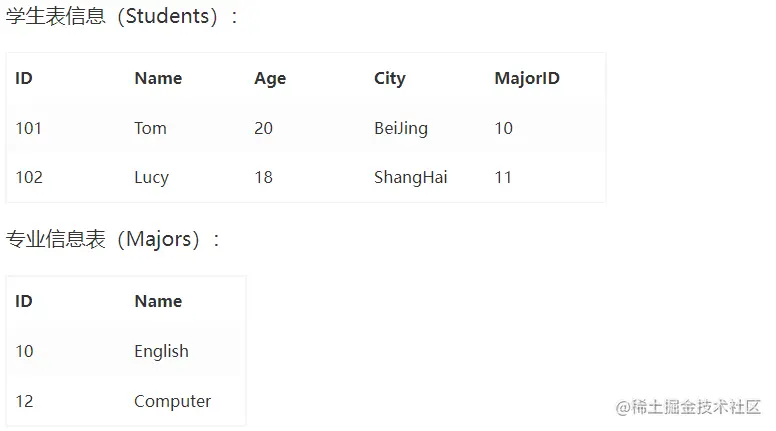The height and width of the screenshot is (431, 776).
Task: Click the MajorID value 11
Action: pyautogui.click(x=503, y=177)
